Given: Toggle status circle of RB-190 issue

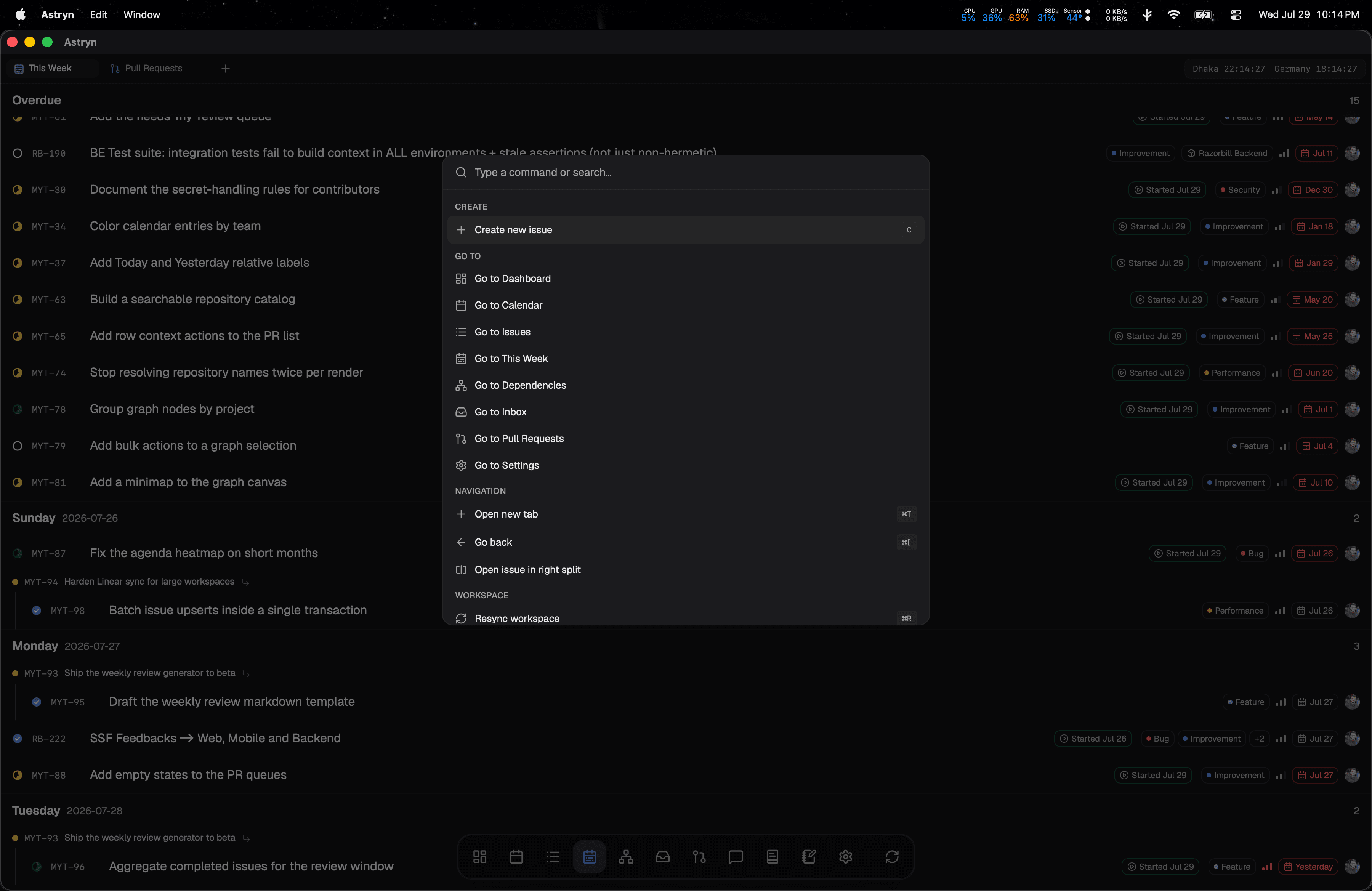Looking at the screenshot, I should coord(18,153).
